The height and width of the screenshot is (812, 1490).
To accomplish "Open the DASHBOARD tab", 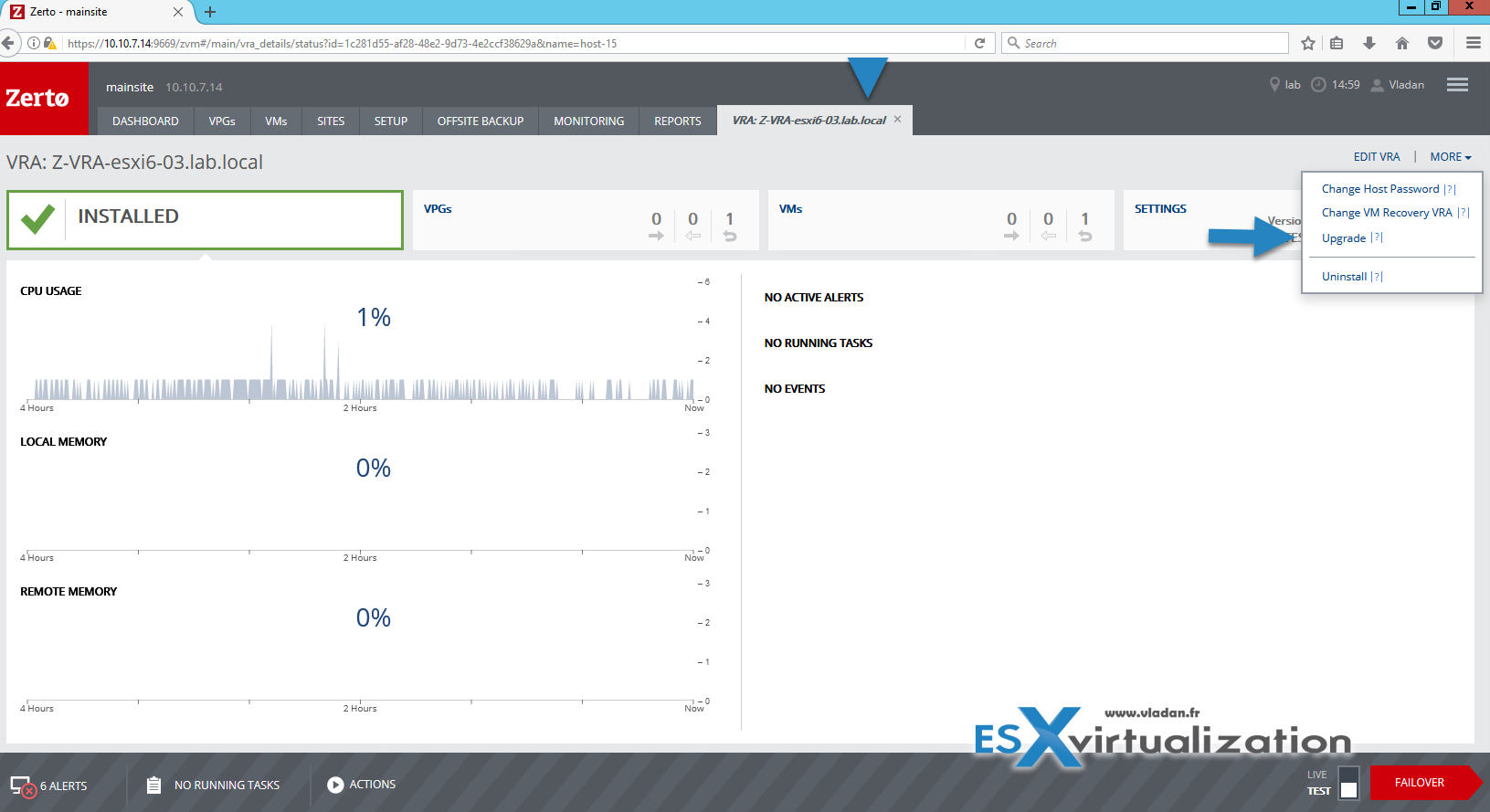I will [x=145, y=121].
